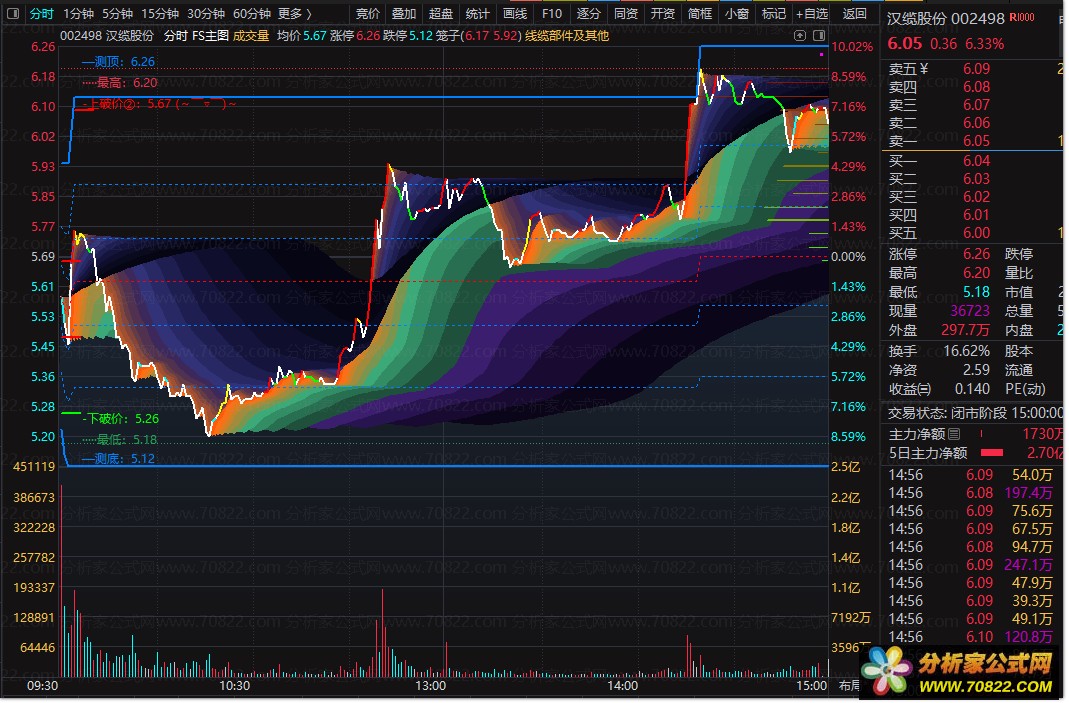The height and width of the screenshot is (703, 1069).
Task: Open the 线缆部件及其他 sector link
Action: click(567, 35)
